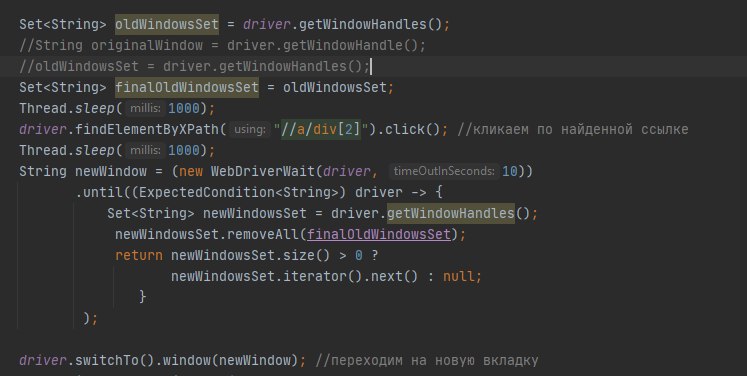Click the comment 'переходим на новую вкладку'
The height and width of the screenshot is (376, 747).
[427, 360]
